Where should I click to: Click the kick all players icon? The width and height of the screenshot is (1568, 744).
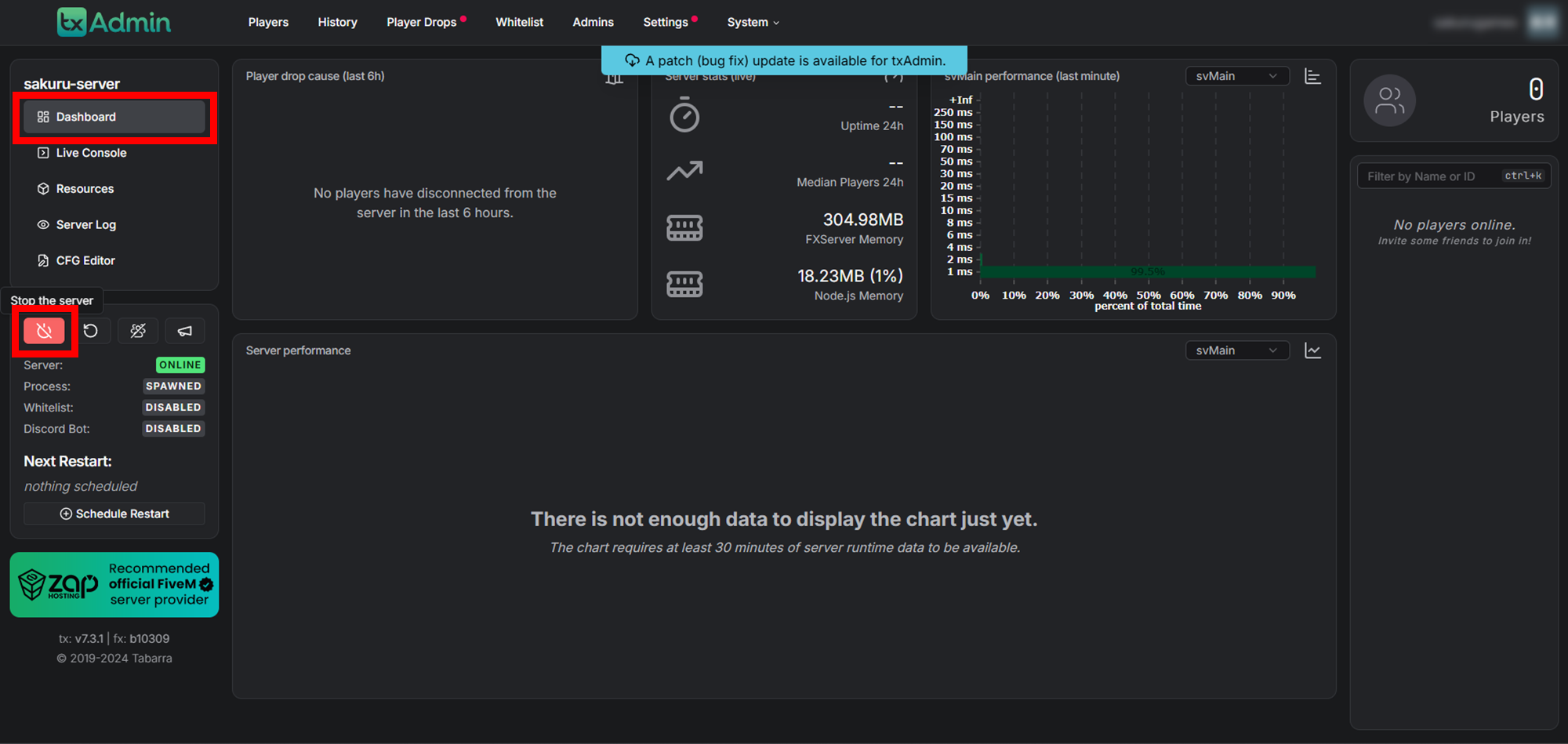138,331
